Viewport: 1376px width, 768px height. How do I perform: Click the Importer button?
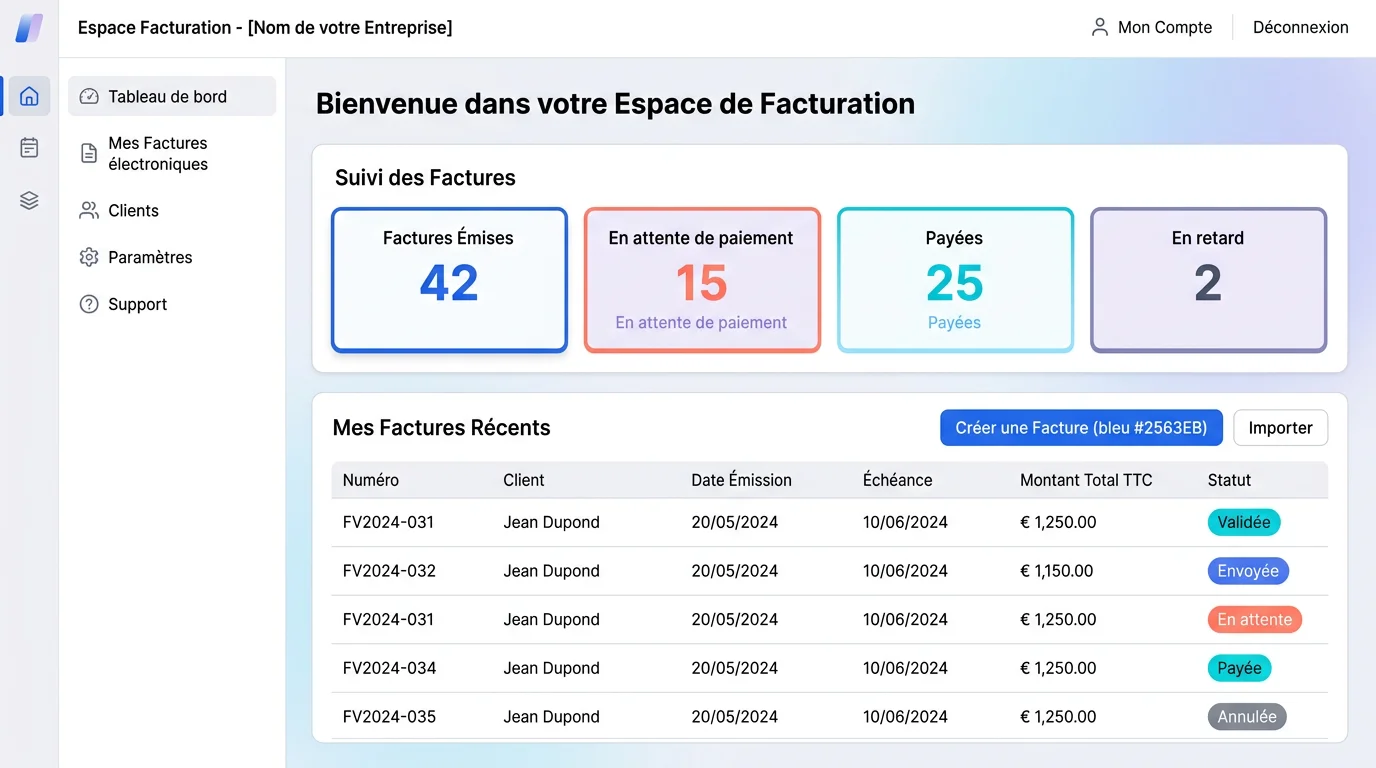(x=1280, y=427)
